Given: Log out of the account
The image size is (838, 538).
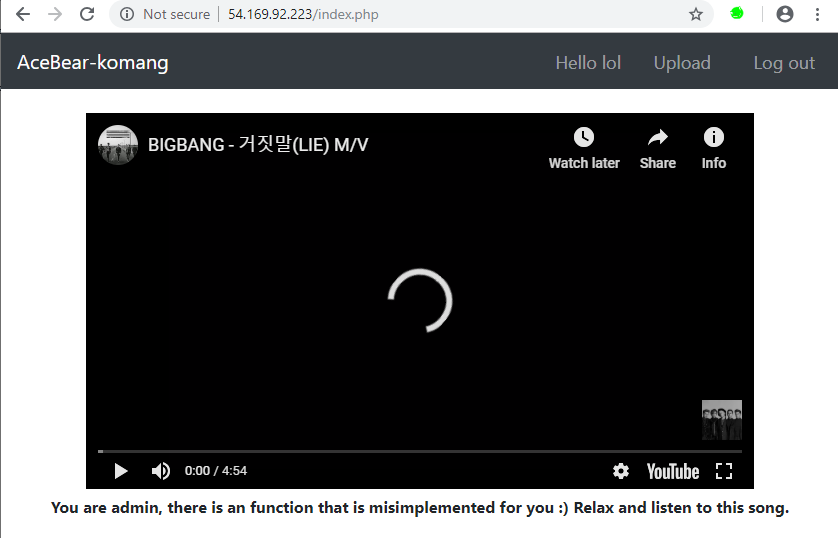Looking at the screenshot, I should (784, 63).
